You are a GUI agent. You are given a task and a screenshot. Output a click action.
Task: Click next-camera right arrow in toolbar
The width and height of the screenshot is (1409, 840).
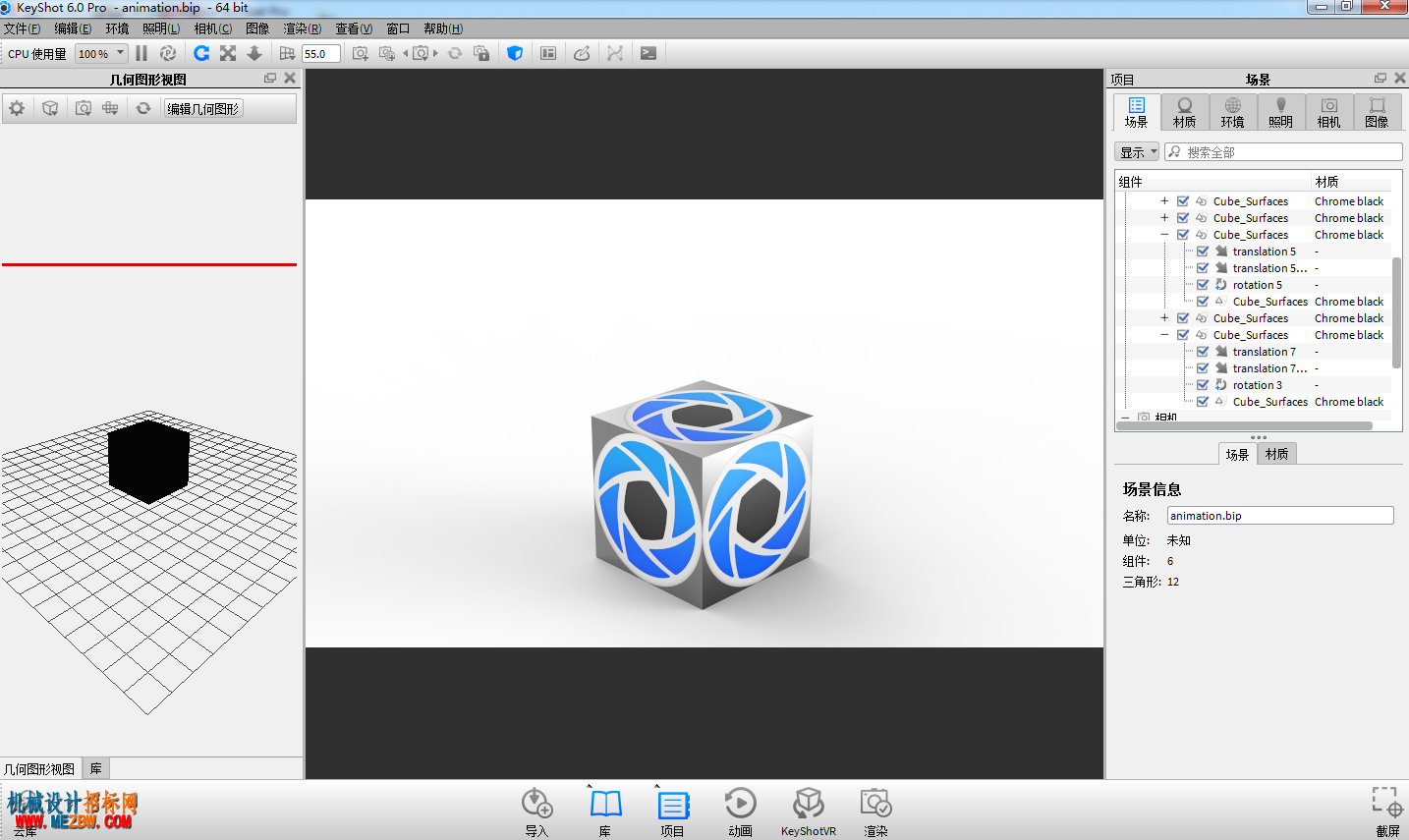coord(435,53)
